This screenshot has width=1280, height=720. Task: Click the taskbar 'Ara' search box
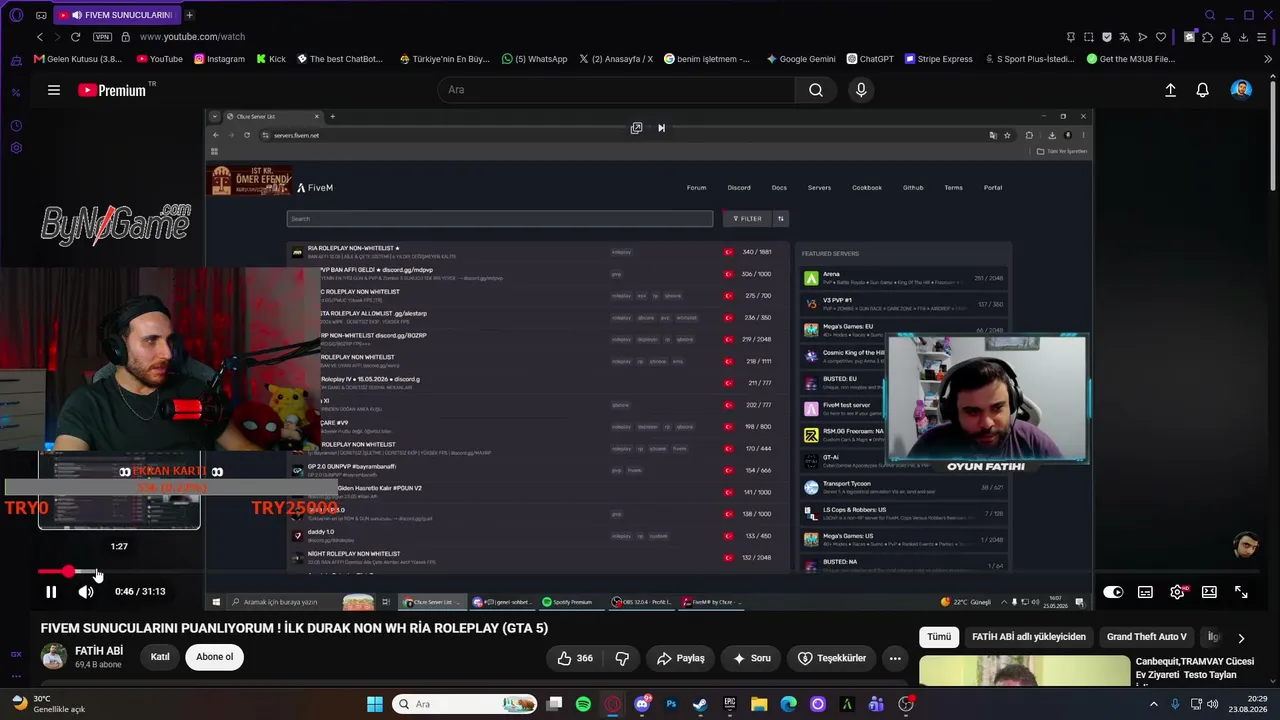click(465, 704)
